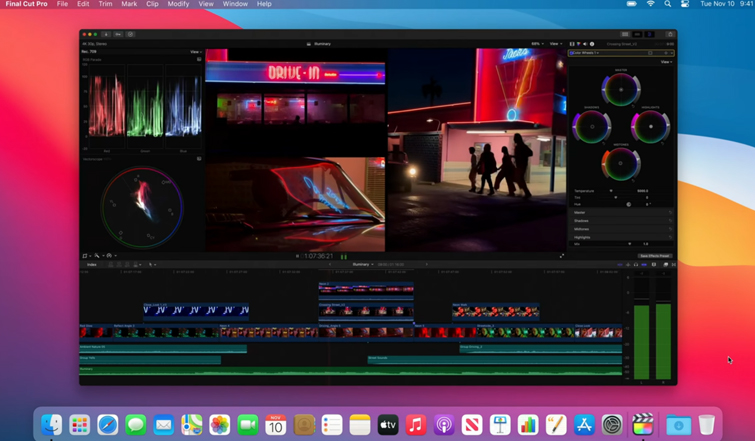Viewport: 755px width, 441px height.
Task: Open the color inspector tab icon
Action: pos(578,44)
